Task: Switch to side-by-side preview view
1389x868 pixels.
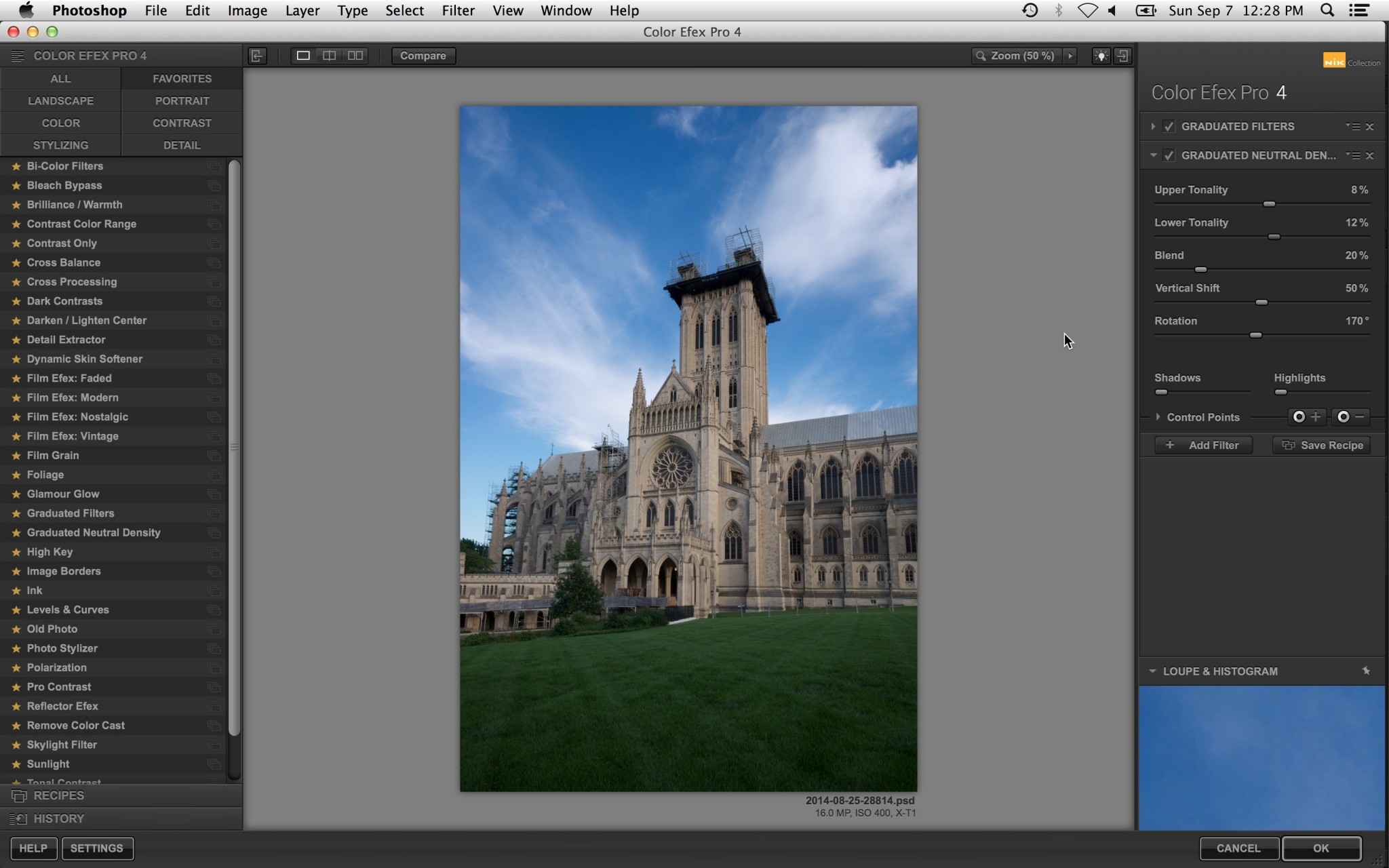Action: point(355,56)
